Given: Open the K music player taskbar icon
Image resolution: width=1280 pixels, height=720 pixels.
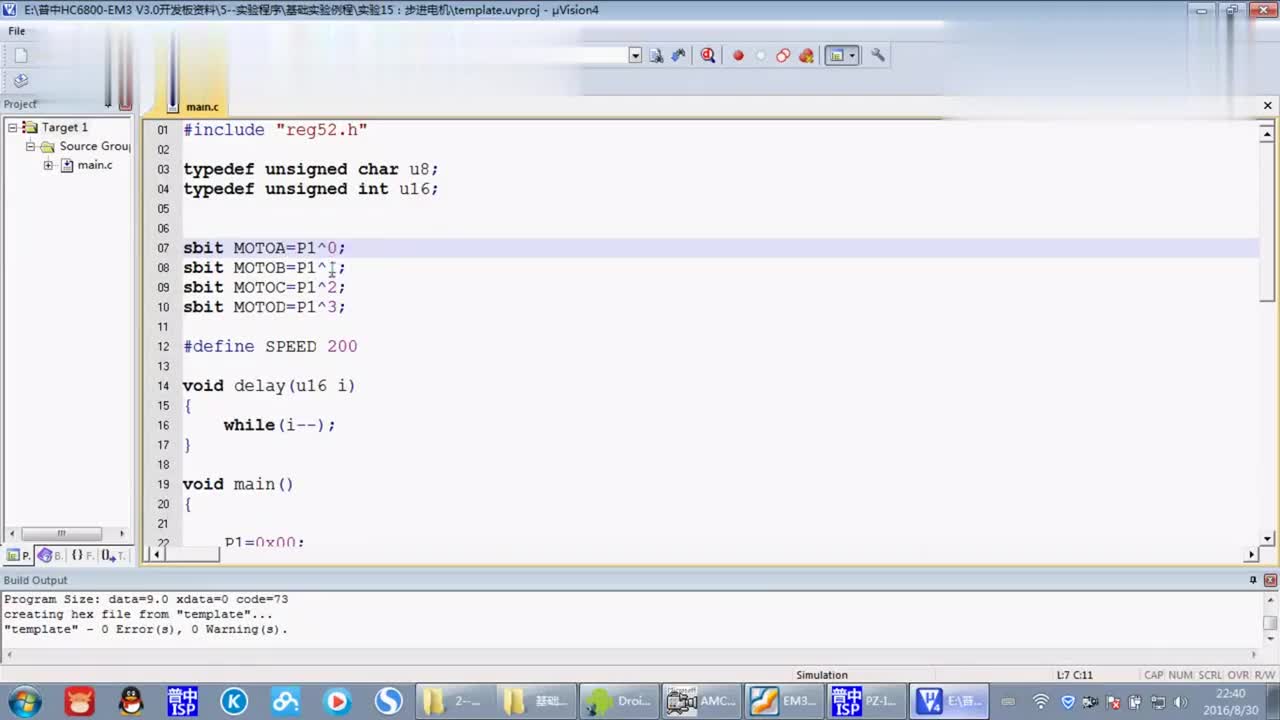Looking at the screenshot, I should click(234, 701).
